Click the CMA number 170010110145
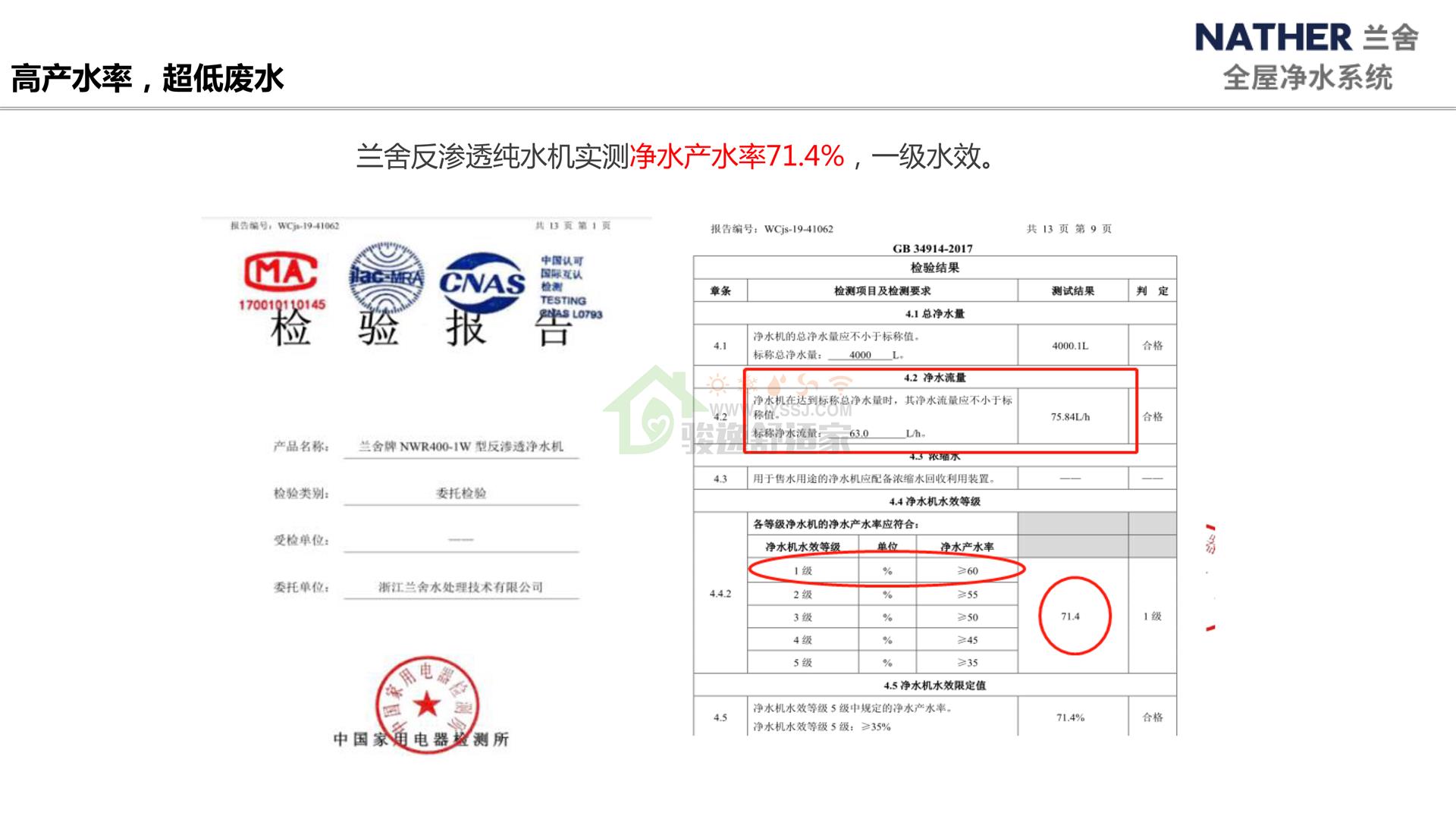Screen dimensions: 1456x819 282,304
